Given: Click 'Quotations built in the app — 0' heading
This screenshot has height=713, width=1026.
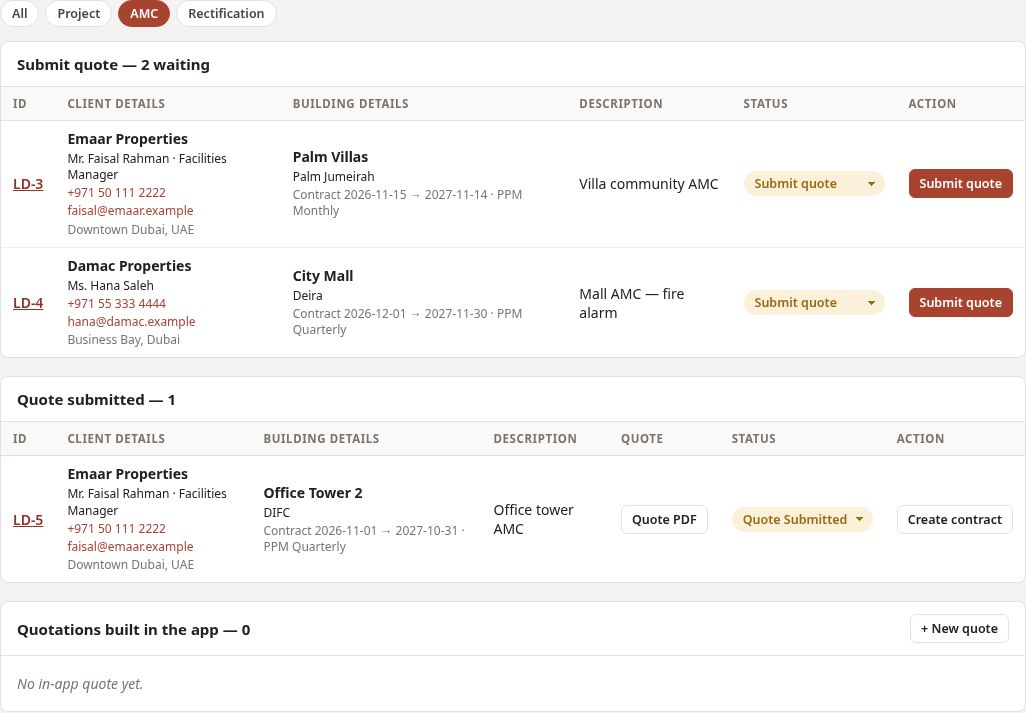Looking at the screenshot, I should click(133, 630).
